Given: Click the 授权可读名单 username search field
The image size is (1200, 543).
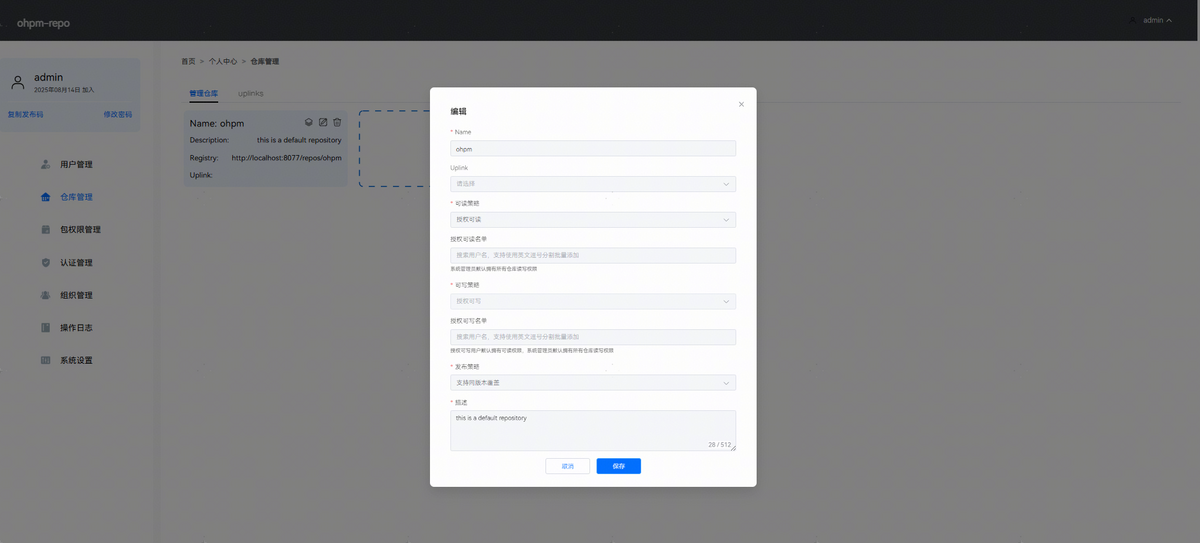Looking at the screenshot, I should point(593,255).
